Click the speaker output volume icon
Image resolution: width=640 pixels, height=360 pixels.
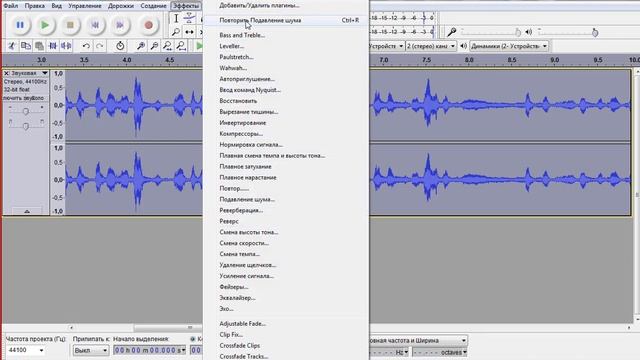coord(529,32)
